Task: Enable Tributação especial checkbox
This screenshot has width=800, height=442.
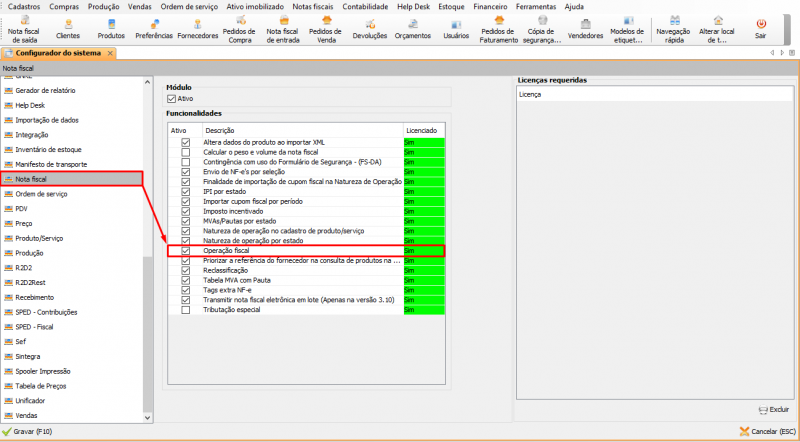Action: [x=185, y=310]
